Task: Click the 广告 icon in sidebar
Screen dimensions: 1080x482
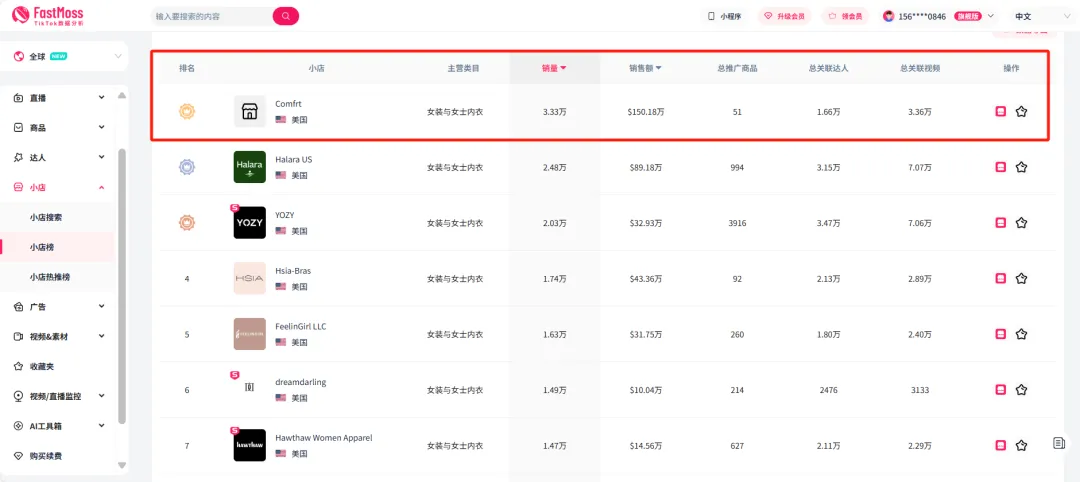Action: 19,306
